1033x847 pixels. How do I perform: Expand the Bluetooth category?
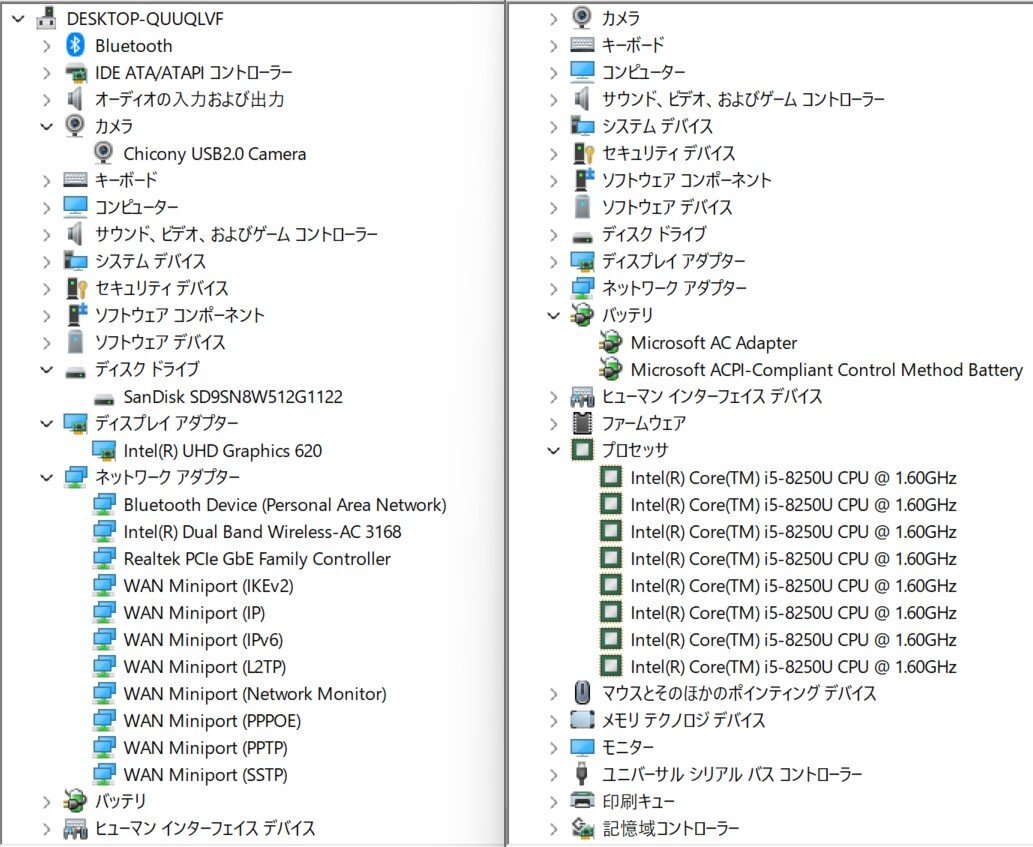[x=47, y=46]
